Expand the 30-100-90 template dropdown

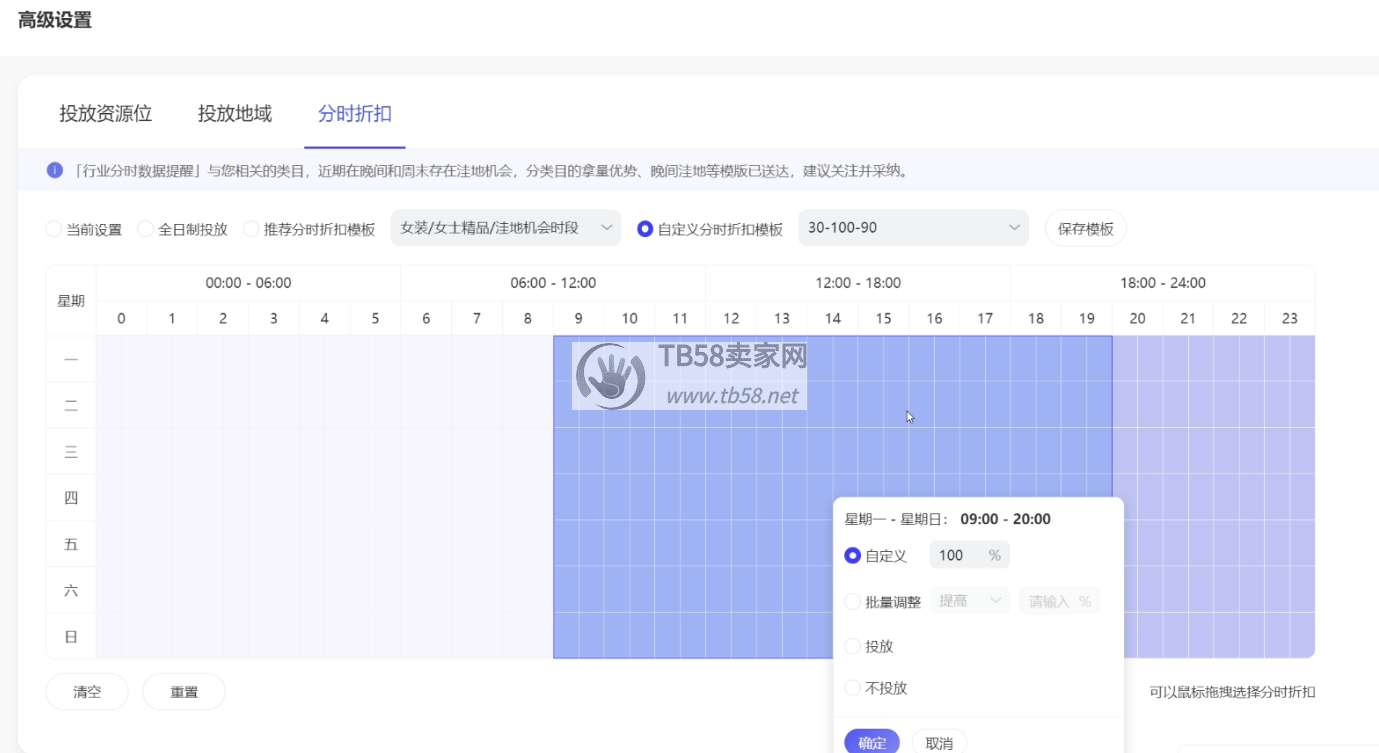coord(912,228)
